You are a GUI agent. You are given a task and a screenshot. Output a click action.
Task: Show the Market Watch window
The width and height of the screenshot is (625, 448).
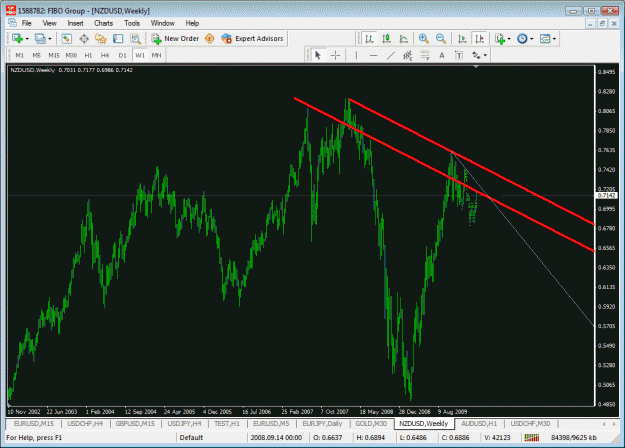pyautogui.click(x=67, y=39)
